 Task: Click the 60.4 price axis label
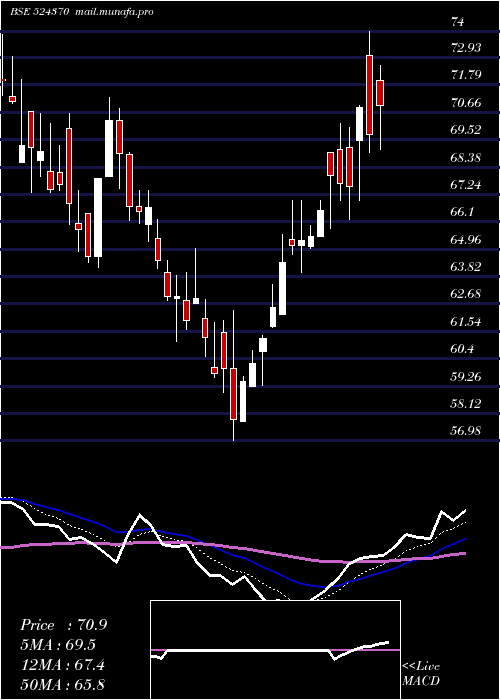point(462,349)
